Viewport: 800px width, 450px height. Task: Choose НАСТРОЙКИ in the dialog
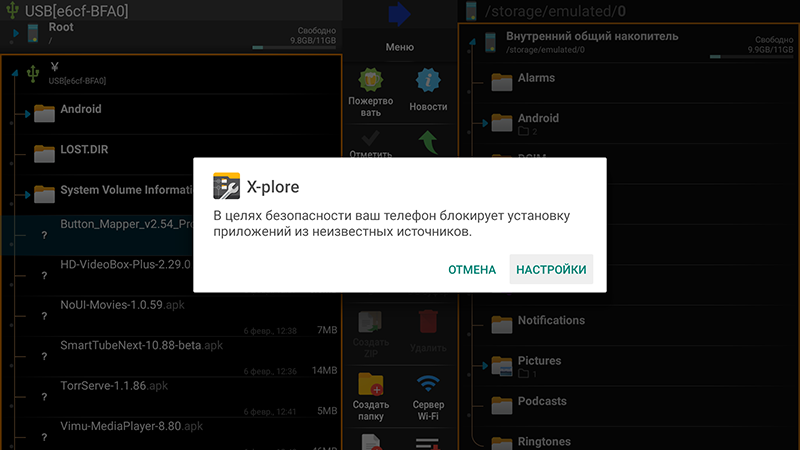pyautogui.click(x=551, y=269)
